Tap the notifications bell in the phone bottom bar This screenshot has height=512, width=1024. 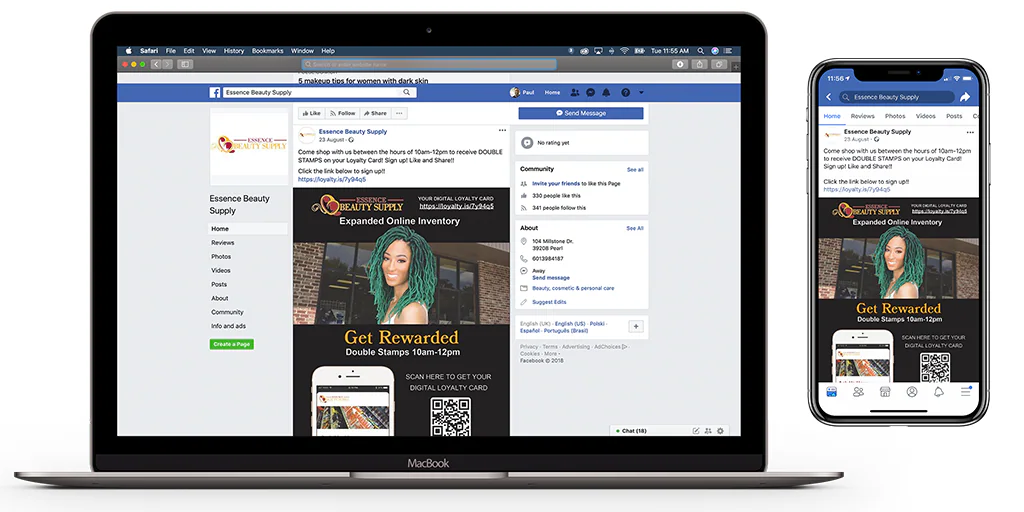[938, 392]
